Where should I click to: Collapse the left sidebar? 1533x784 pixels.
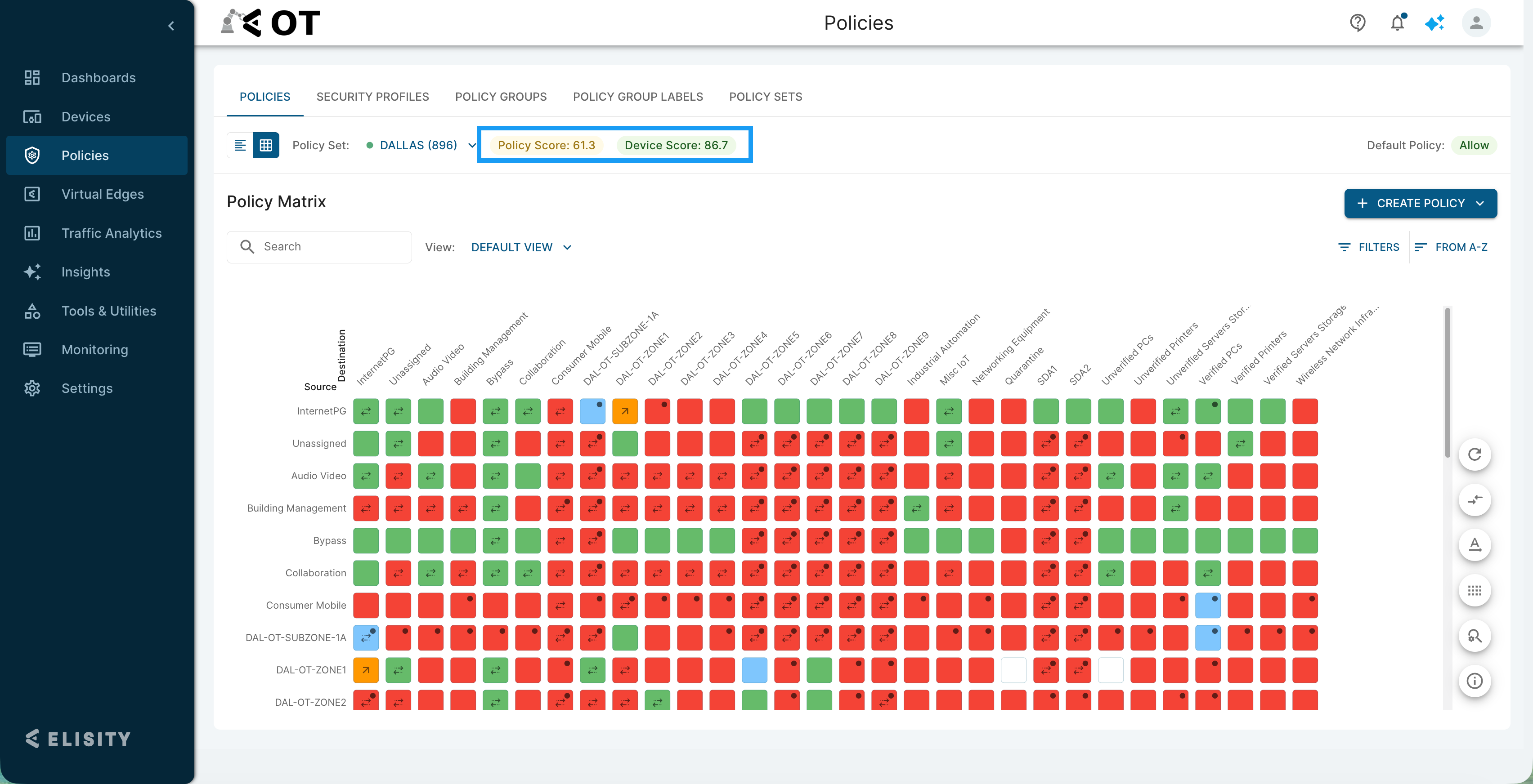click(x=171, y=26)
